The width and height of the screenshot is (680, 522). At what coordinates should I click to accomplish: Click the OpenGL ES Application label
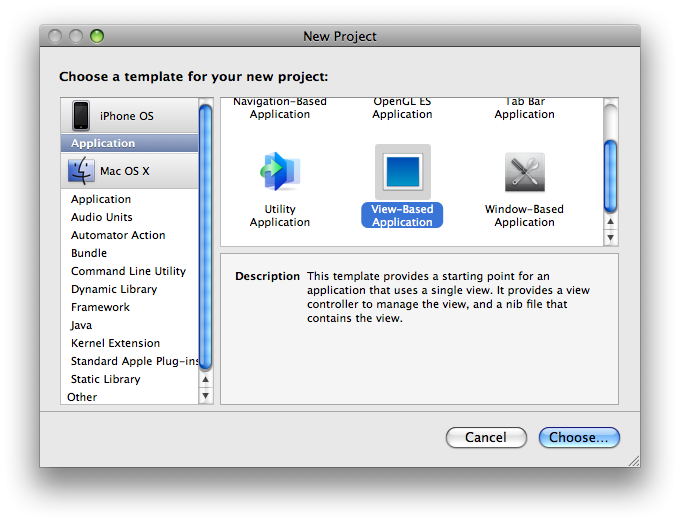point(402,108)
